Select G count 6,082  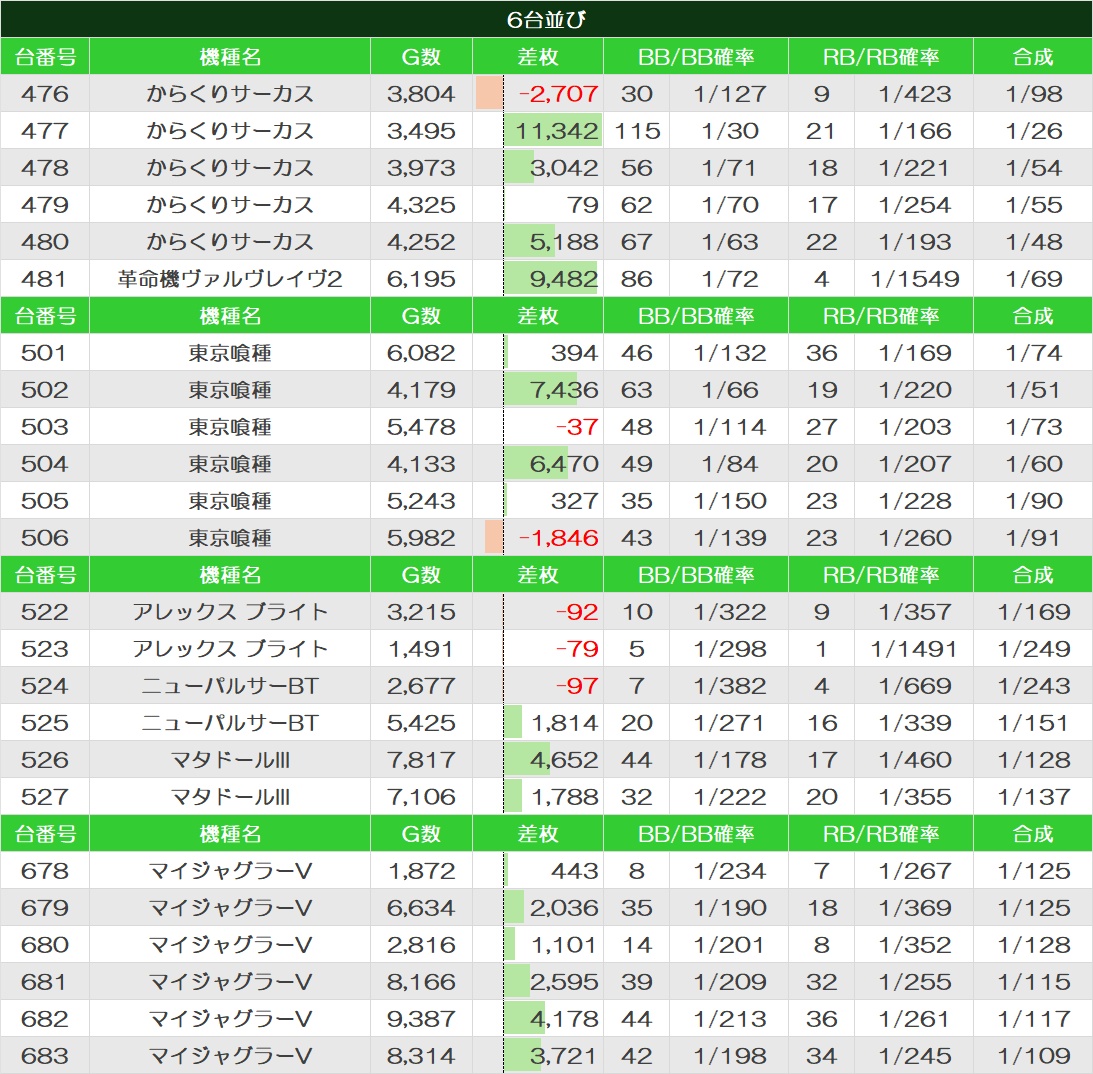[421, 353]
